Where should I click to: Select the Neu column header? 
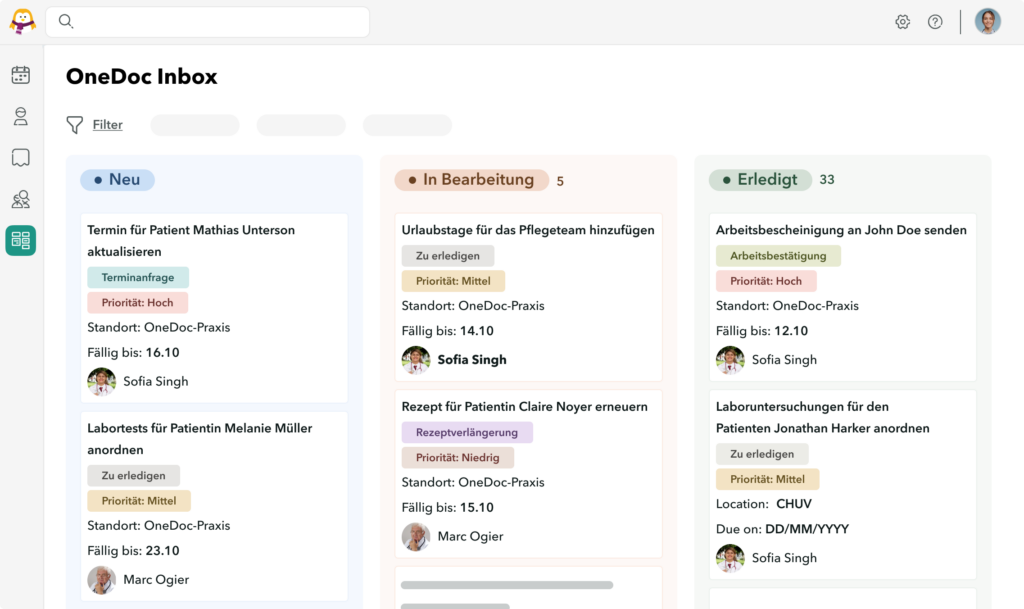tap(118, 180)
